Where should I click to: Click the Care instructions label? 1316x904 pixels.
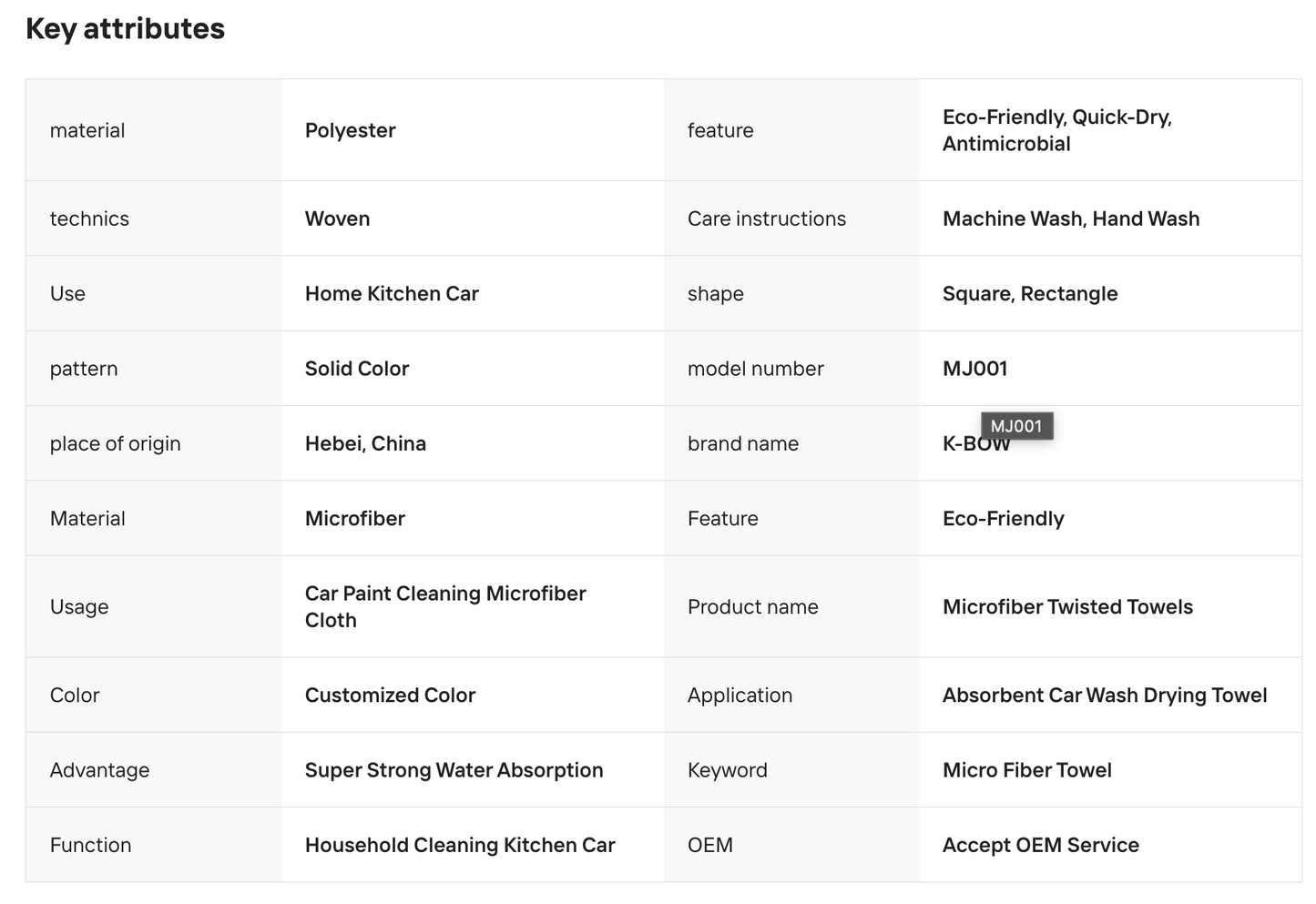767,219
